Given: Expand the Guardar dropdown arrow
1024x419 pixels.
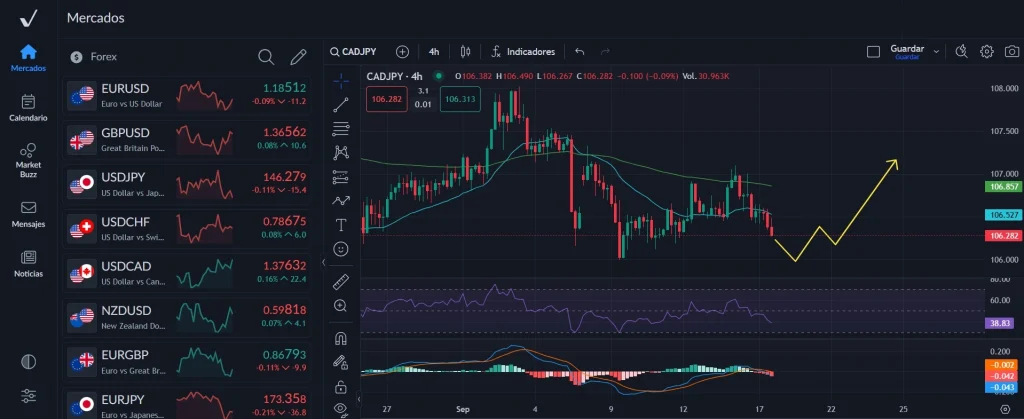Looking at the screenshot, I should (x=936, y=52).
